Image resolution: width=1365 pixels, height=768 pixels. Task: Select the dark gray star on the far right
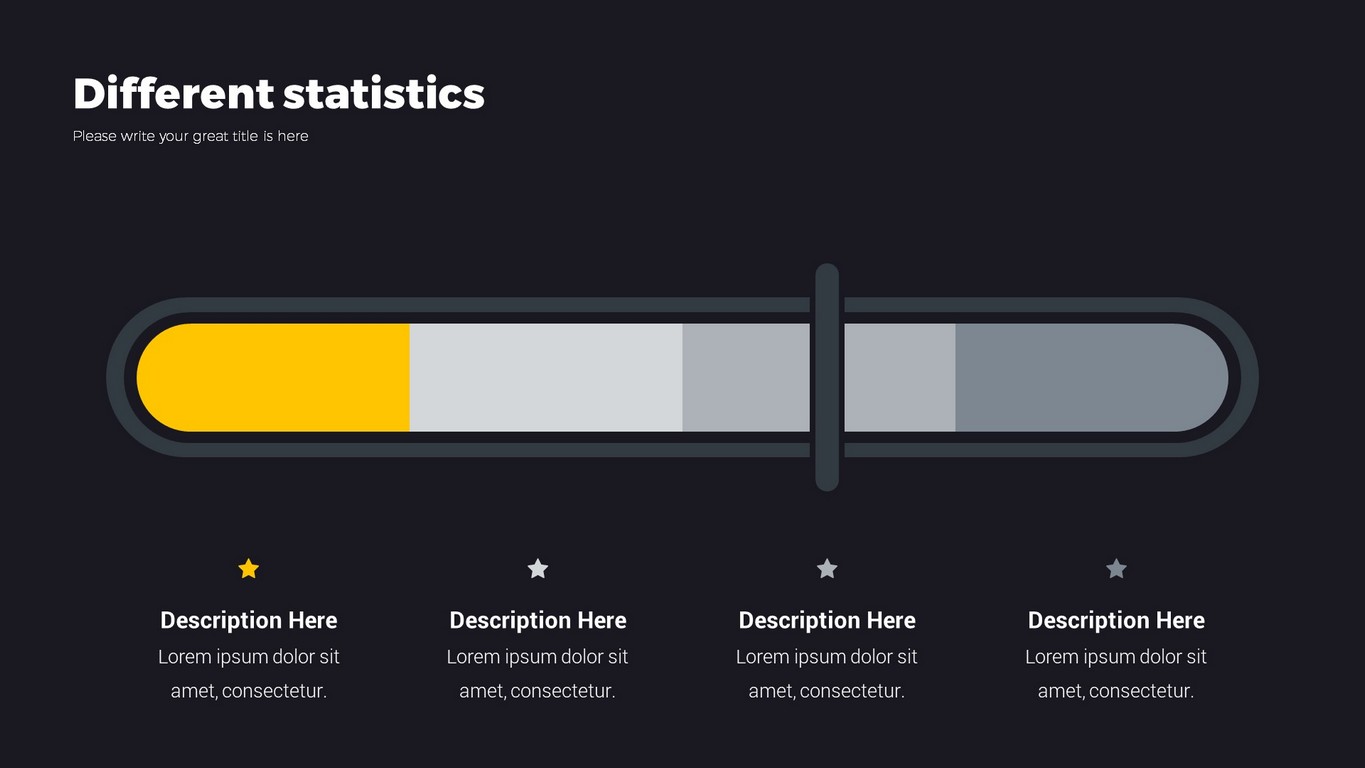coord(1116,569)
